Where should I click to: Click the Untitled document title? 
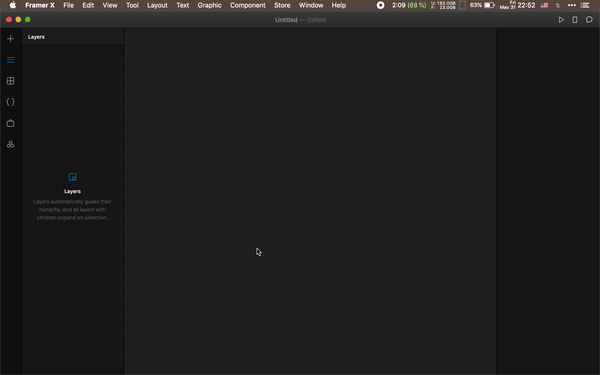coord(286,20)
